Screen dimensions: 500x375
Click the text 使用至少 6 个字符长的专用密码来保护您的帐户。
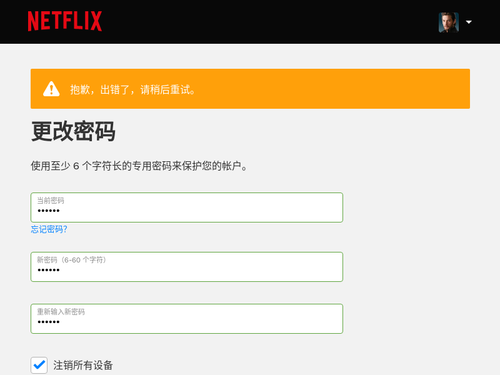point(139,166)
